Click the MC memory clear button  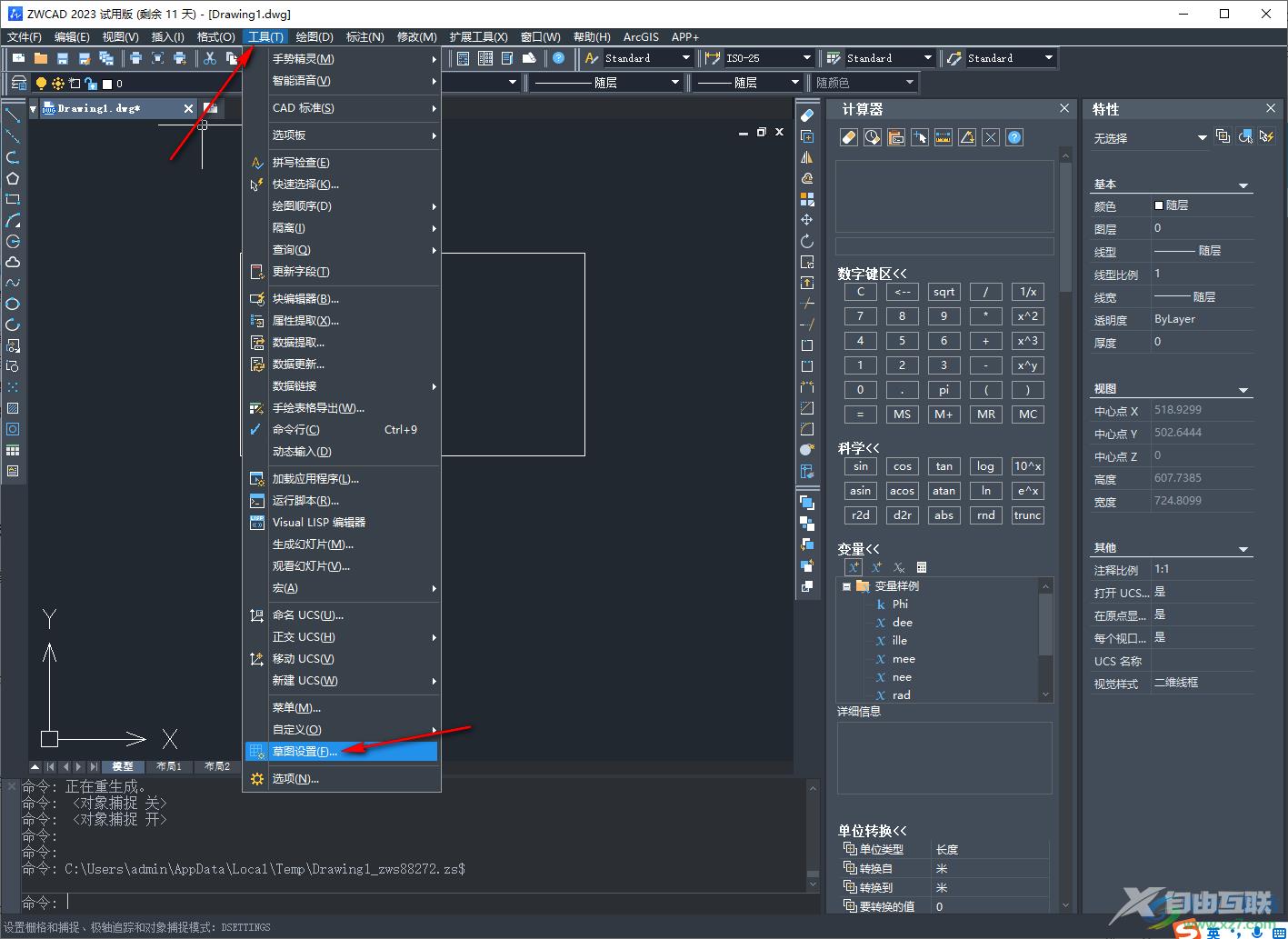coord(1028,414)
